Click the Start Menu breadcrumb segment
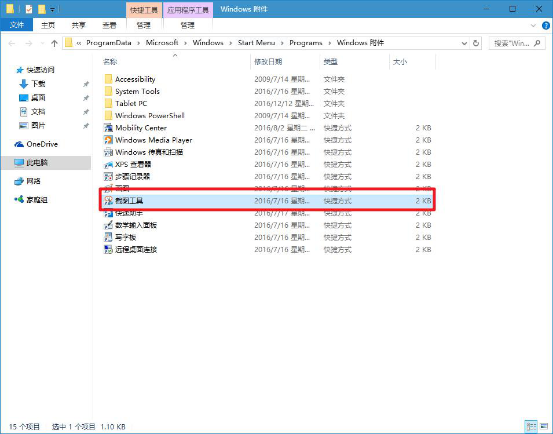The image size is (553, 434). coord(256,43)
